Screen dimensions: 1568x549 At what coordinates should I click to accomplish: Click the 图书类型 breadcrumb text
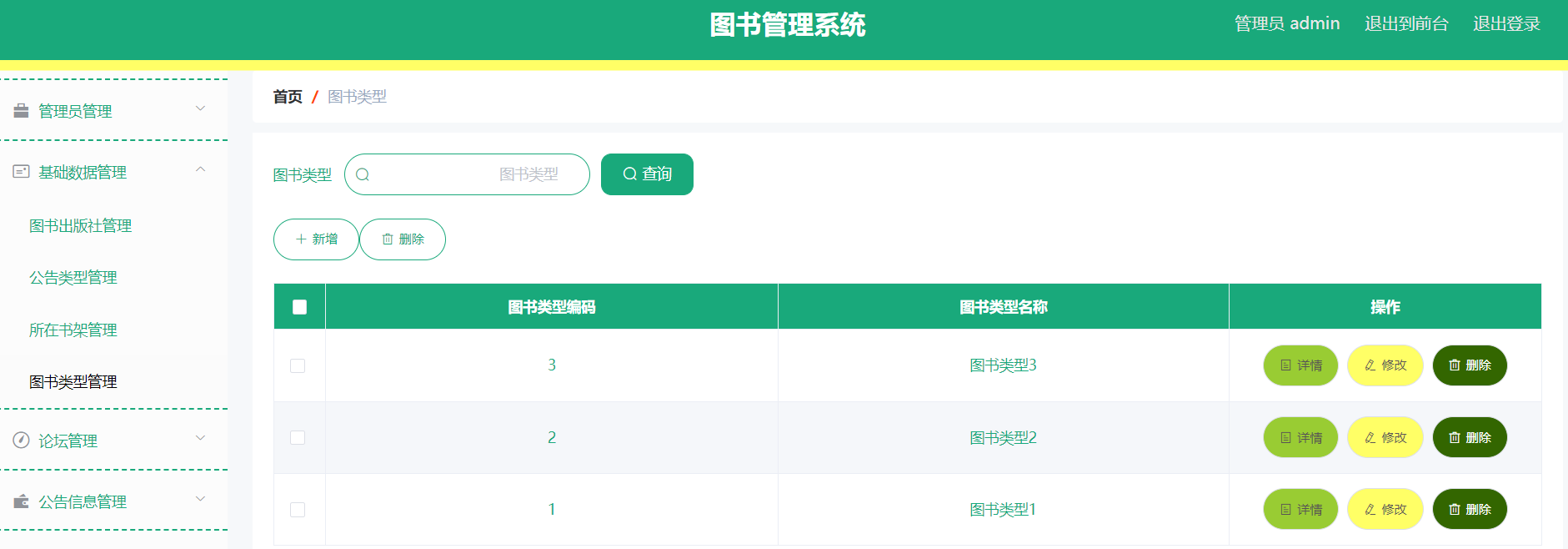pos(357,97)
